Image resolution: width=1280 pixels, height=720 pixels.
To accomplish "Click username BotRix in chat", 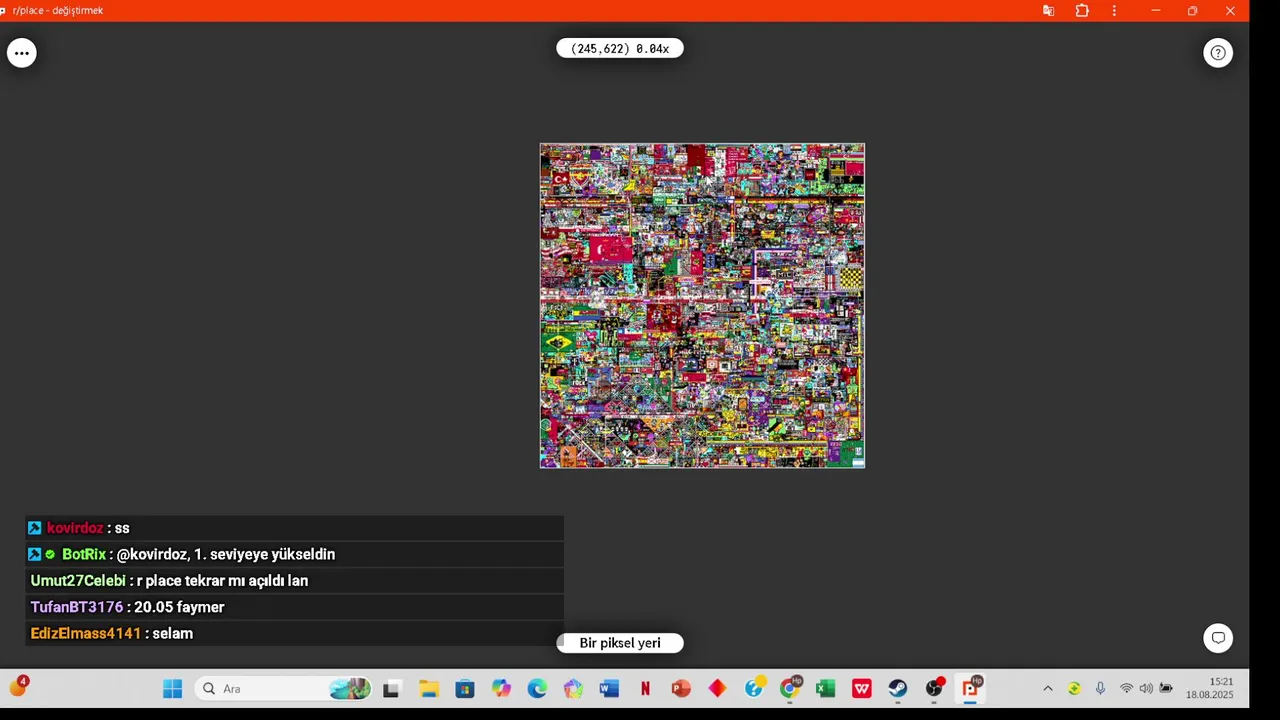I will point(84,554).
